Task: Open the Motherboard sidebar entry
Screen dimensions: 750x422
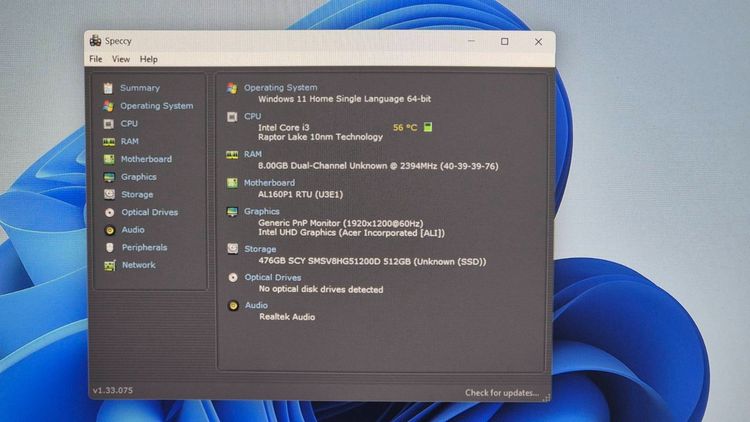Action: 146,159
